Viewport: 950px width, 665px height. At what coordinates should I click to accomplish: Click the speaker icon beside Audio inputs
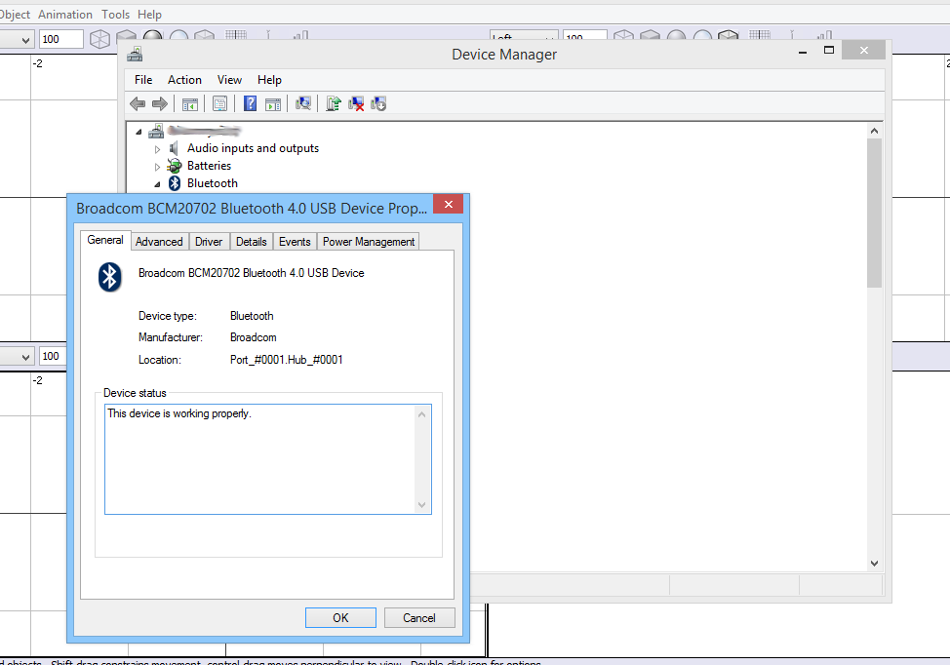(x=174, y=148)
